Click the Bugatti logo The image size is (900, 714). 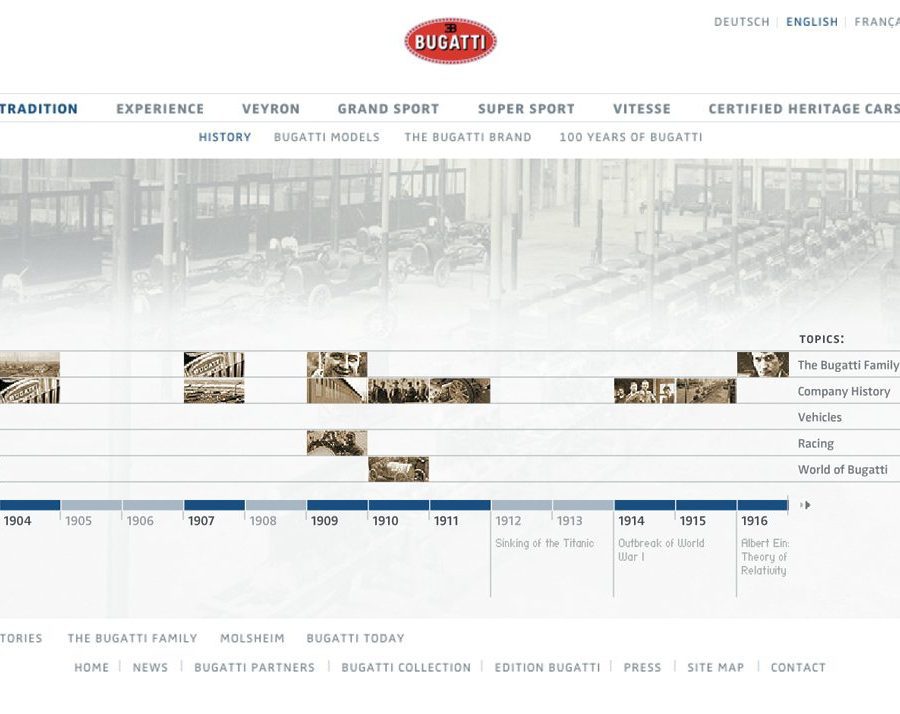[450, 41]
